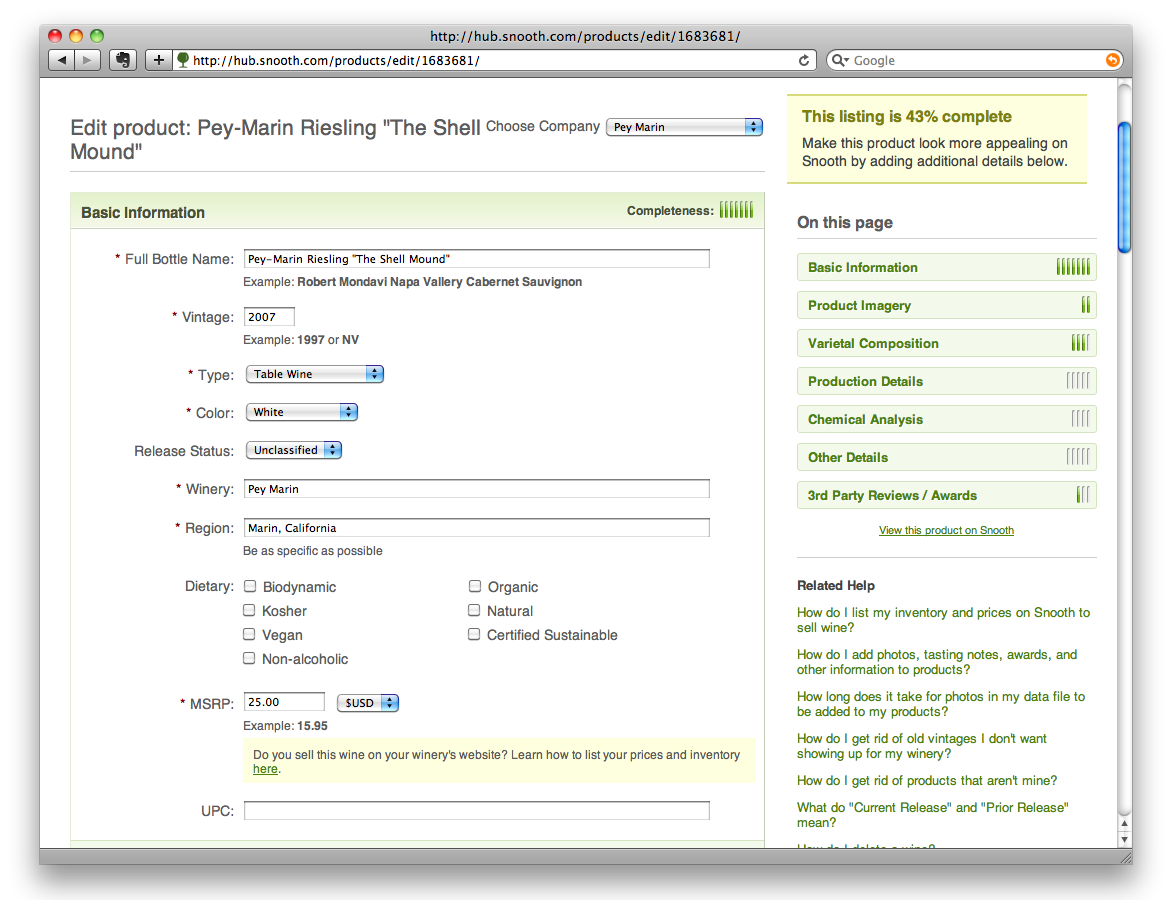
Task: Click the Region field with Marin, California
Action: pyautogui.click(x=477, y=528)
